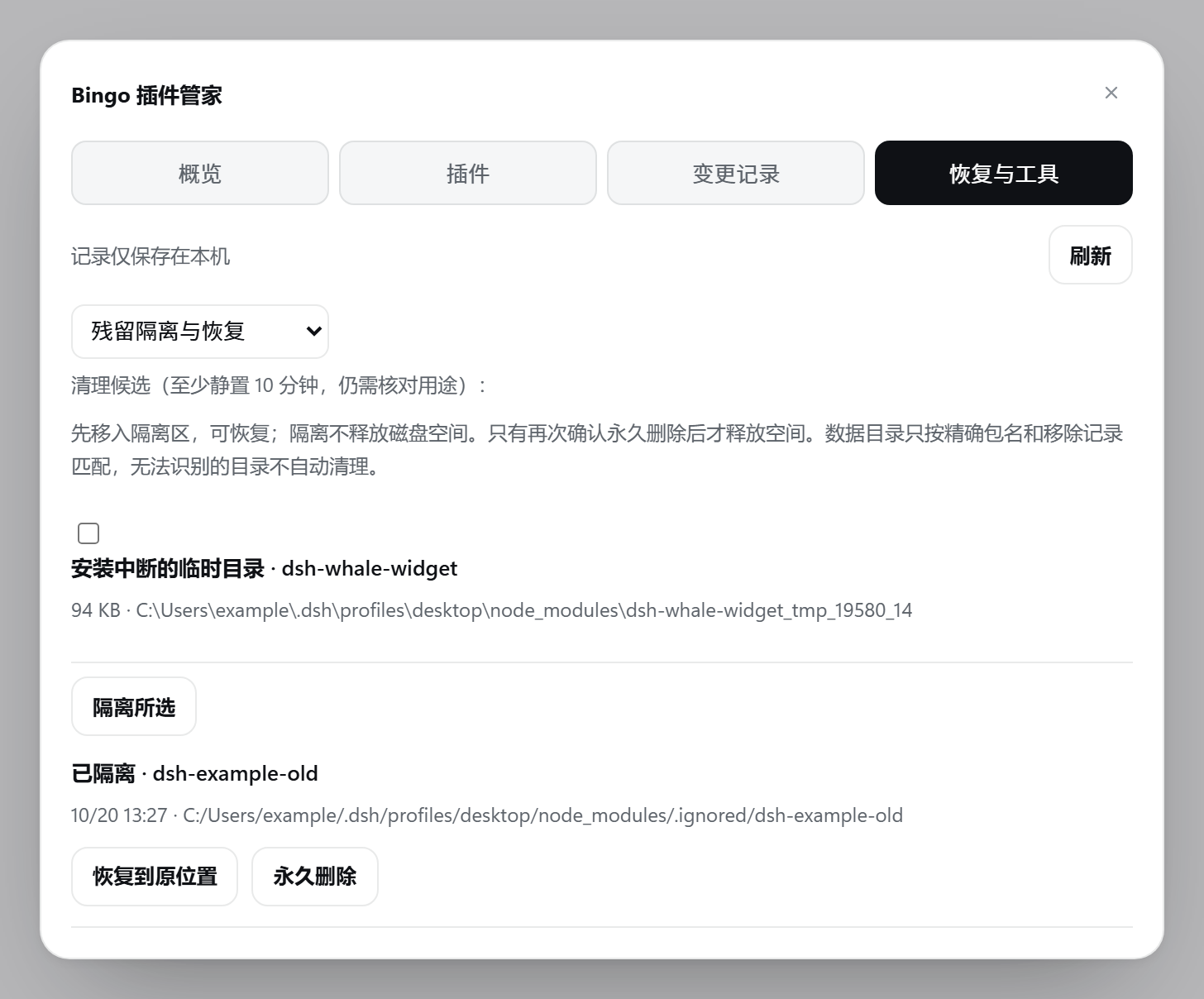1204x999 pixels.
Task: Tick the checkbox for dsh-whale-widget temp directory
Action: click(88, 533)
